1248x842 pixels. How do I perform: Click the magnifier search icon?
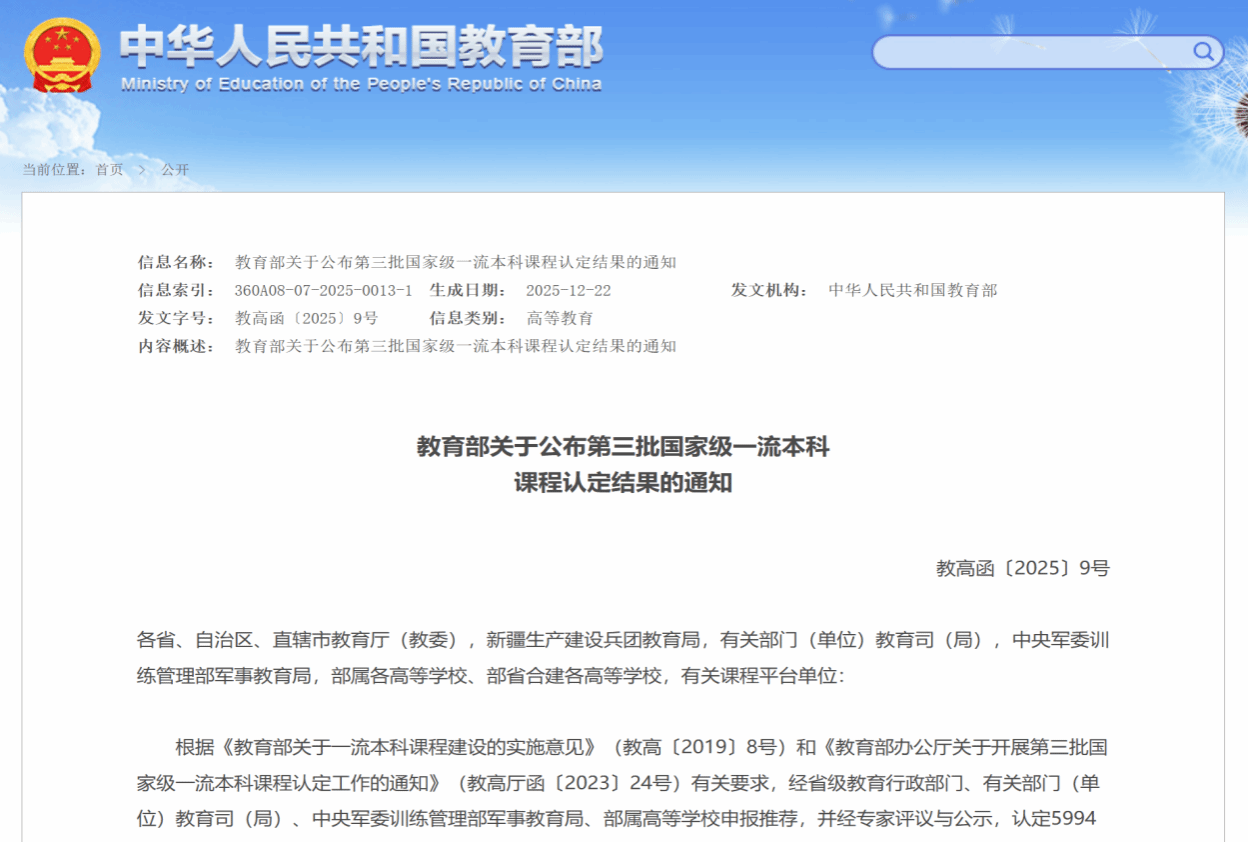point(1202,52)
